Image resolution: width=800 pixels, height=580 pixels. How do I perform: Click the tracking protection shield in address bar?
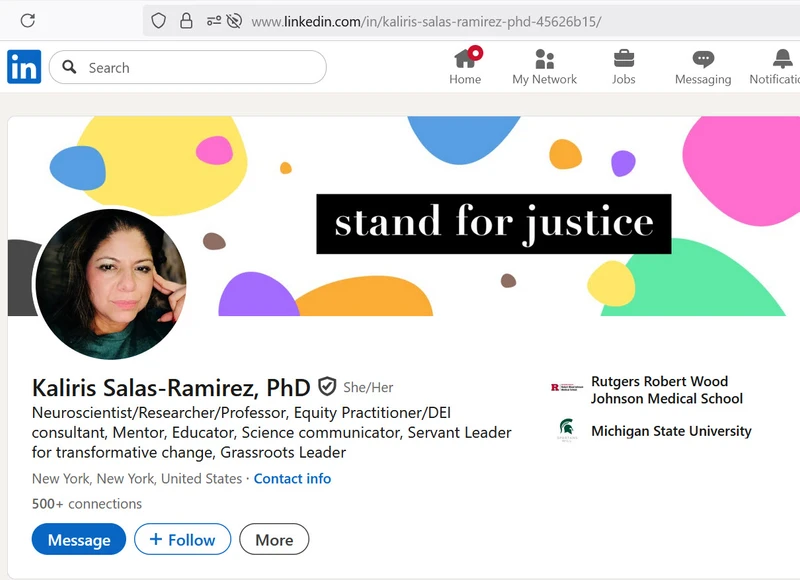pyautogui.click(x=158, y=20)
